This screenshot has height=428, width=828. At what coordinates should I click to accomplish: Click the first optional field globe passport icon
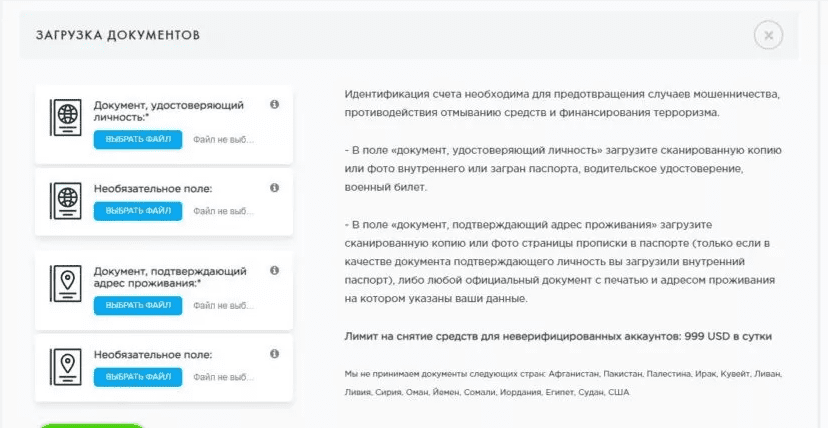pyautogui.click(x=65, y=201)
